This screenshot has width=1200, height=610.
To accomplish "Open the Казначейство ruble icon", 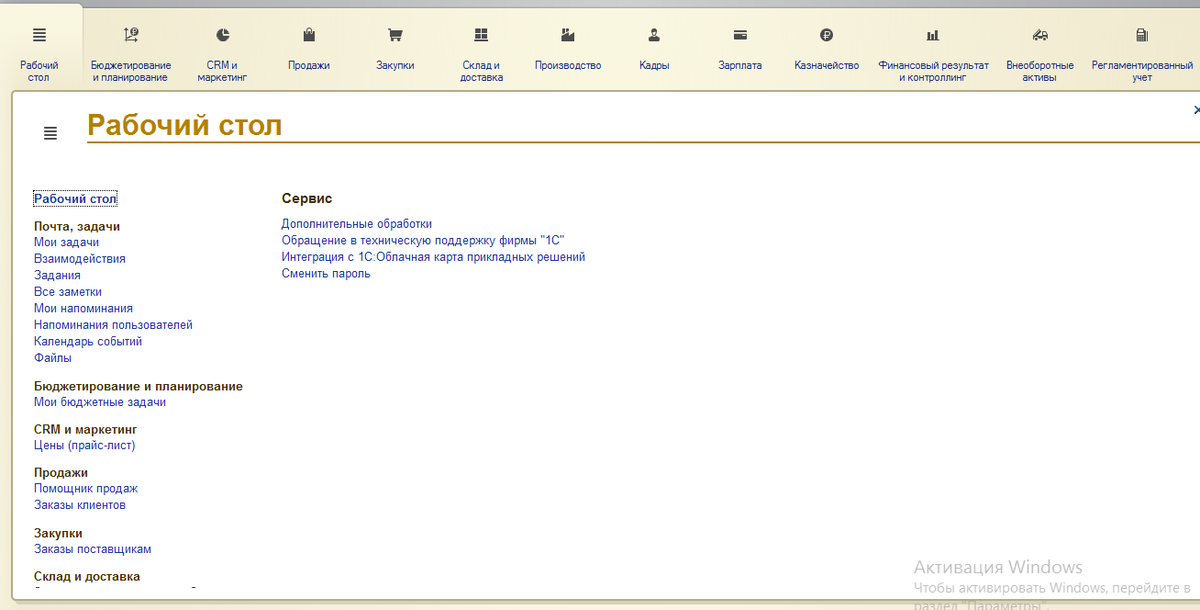I will coord(826,35).
